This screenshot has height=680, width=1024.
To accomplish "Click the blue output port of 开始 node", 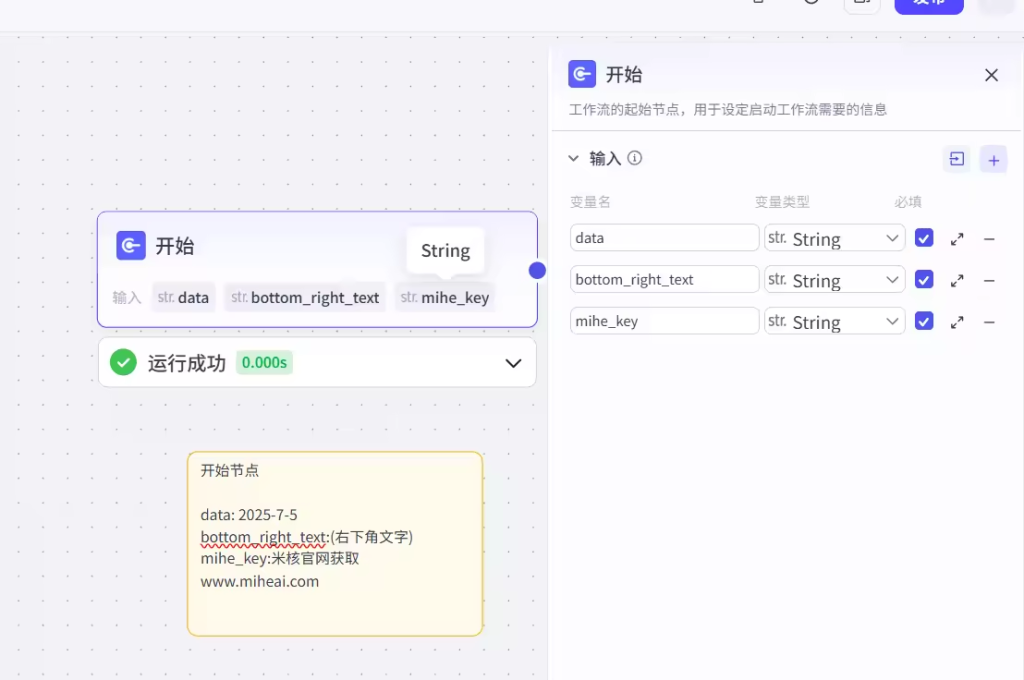I will [537, 270].
